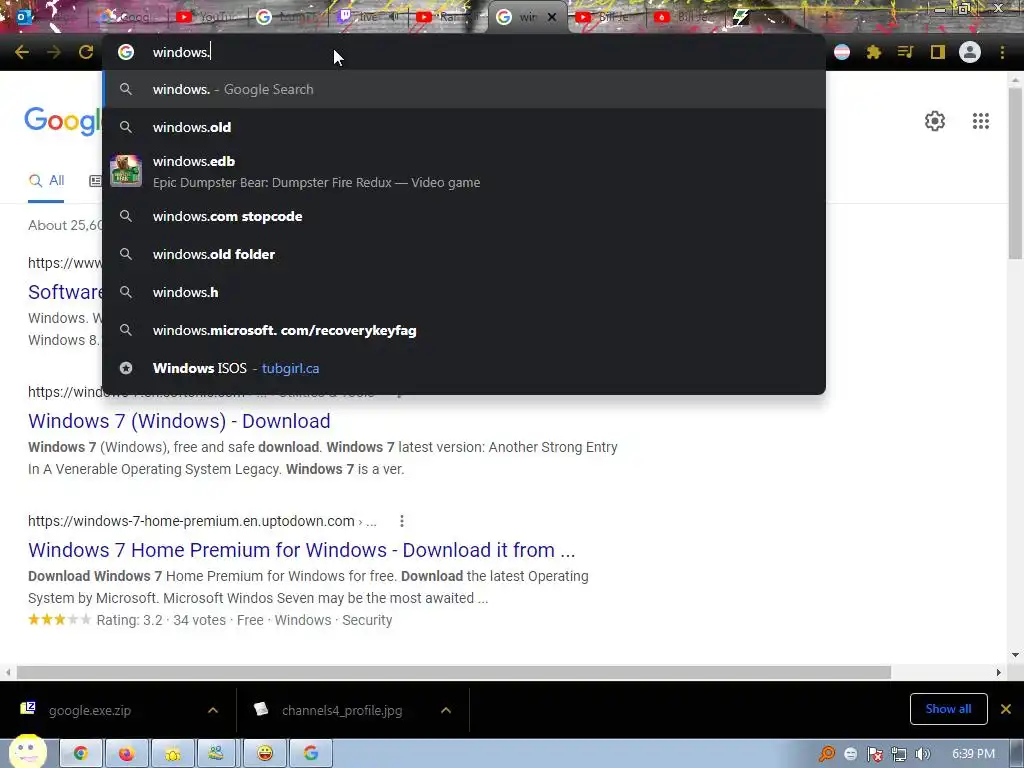Viewport: 1024px width, 768px height.
Task: Reload the page with the refresh icon
Action: 86,52
